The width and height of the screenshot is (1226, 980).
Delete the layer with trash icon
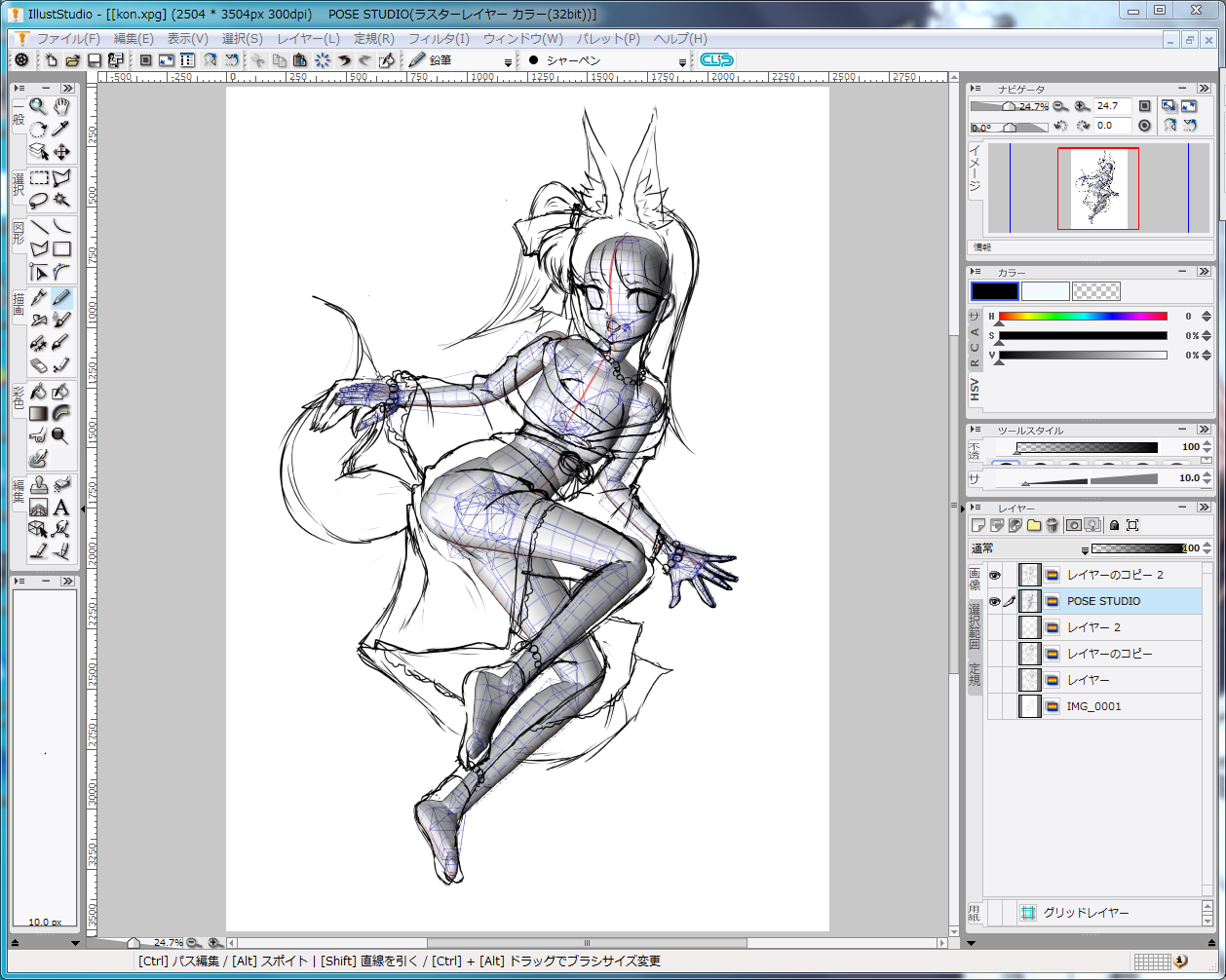point(1053,525)
